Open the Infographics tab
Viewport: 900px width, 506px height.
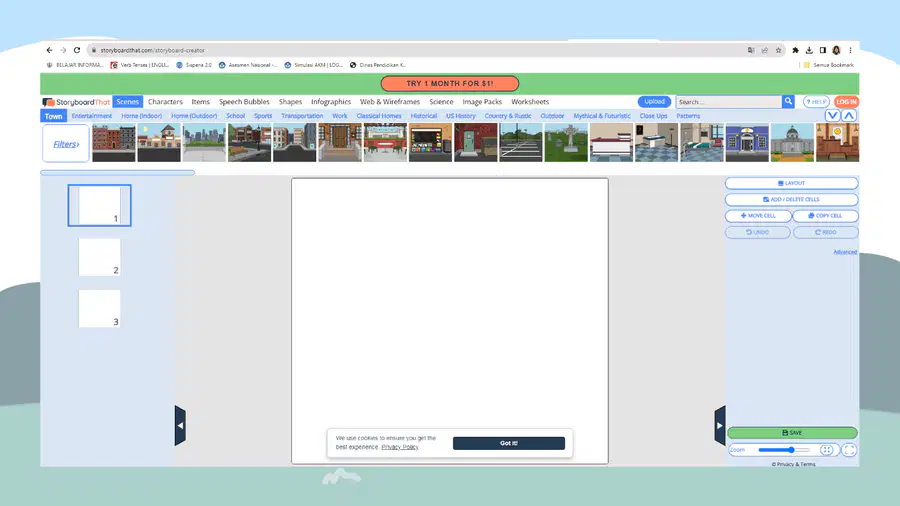tap(331, 102)
